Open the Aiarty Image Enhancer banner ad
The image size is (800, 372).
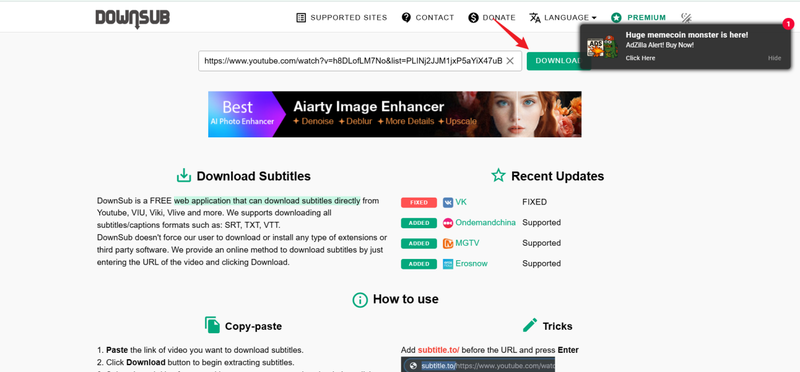[x=394, y=114]
